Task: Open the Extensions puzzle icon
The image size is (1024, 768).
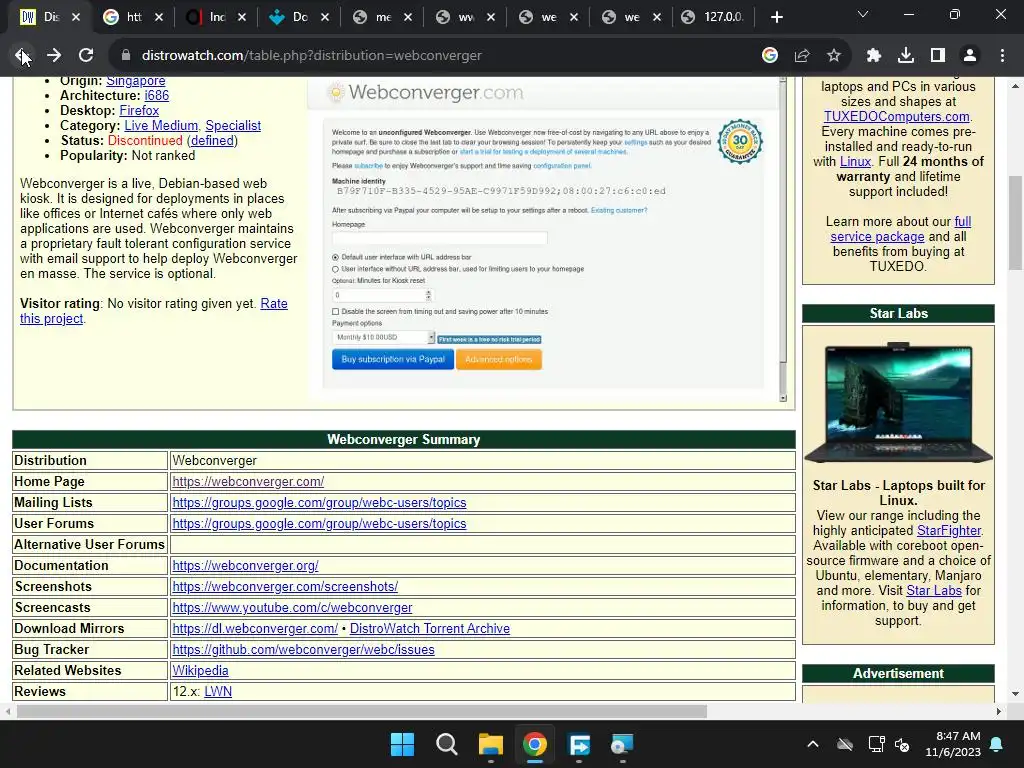Action: tap(874, 56)
